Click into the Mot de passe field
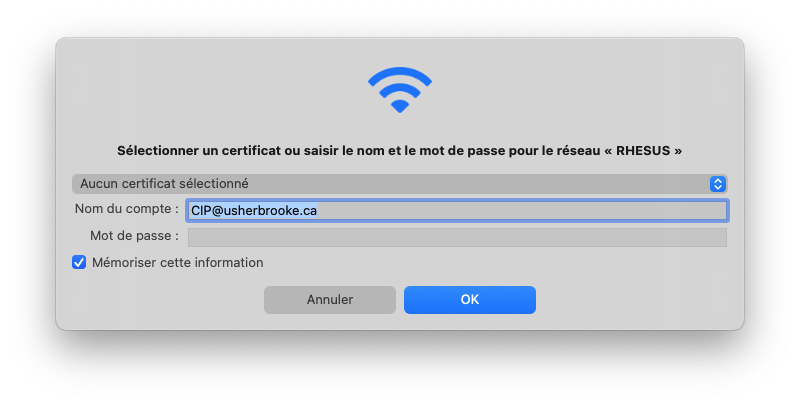This screenshot has width=800, height=404. 457,237
